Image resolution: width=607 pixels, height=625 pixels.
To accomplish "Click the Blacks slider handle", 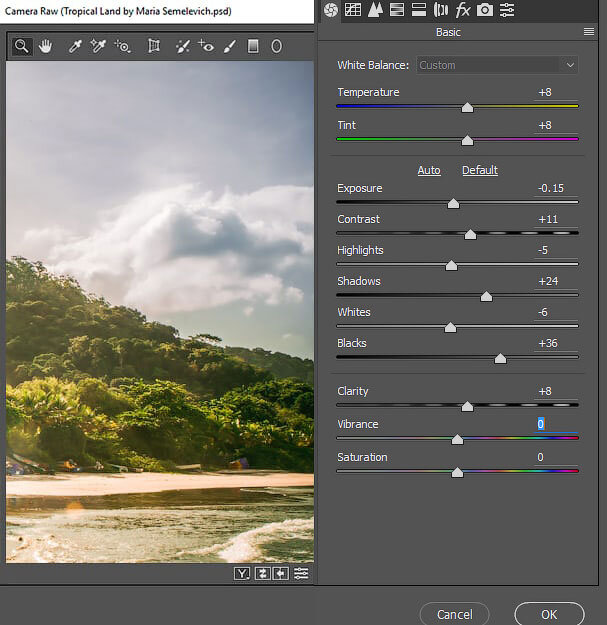I will pos(500,359).
